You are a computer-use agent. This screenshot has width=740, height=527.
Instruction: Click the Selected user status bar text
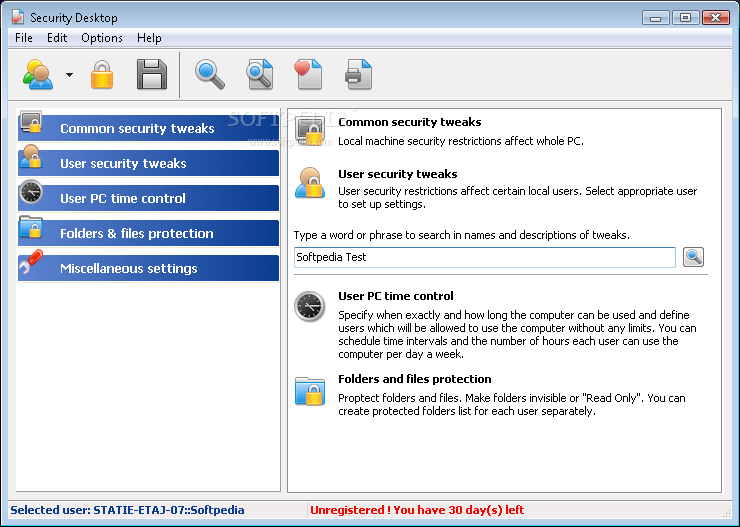click(x=127, y=510)
